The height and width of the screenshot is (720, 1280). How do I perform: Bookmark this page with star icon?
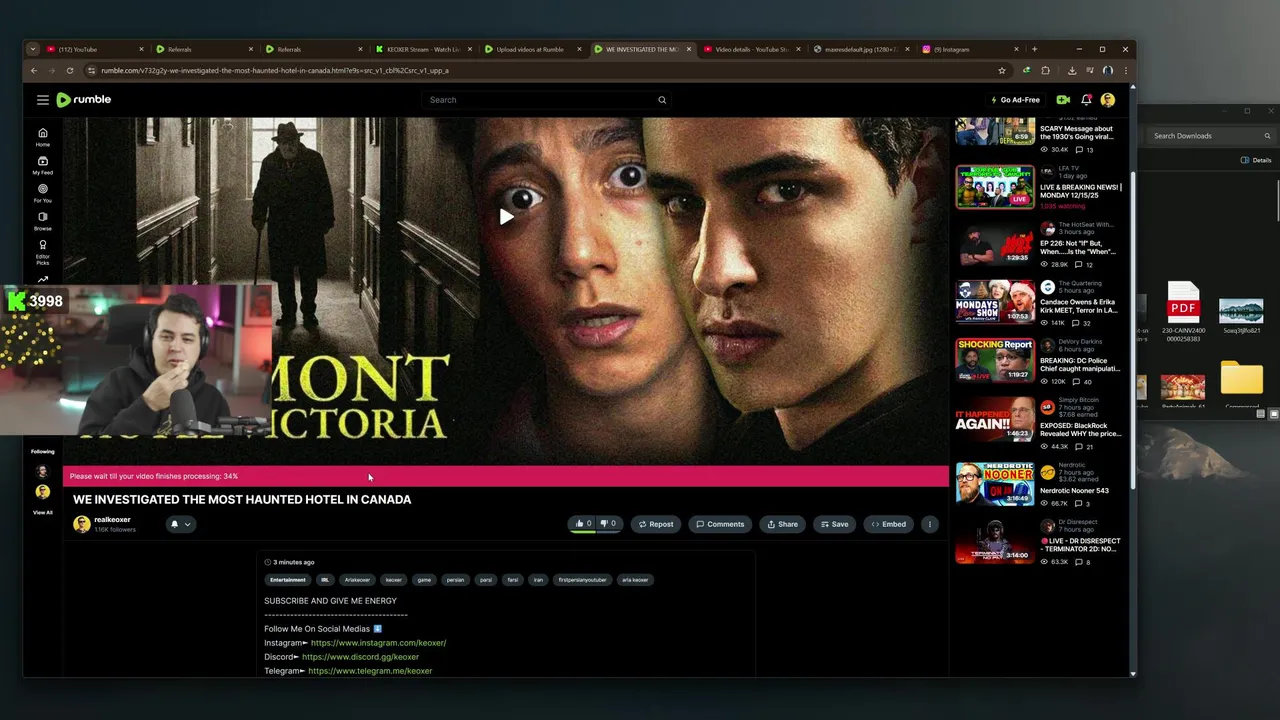pyautogui.click(x=1002, y=71)
